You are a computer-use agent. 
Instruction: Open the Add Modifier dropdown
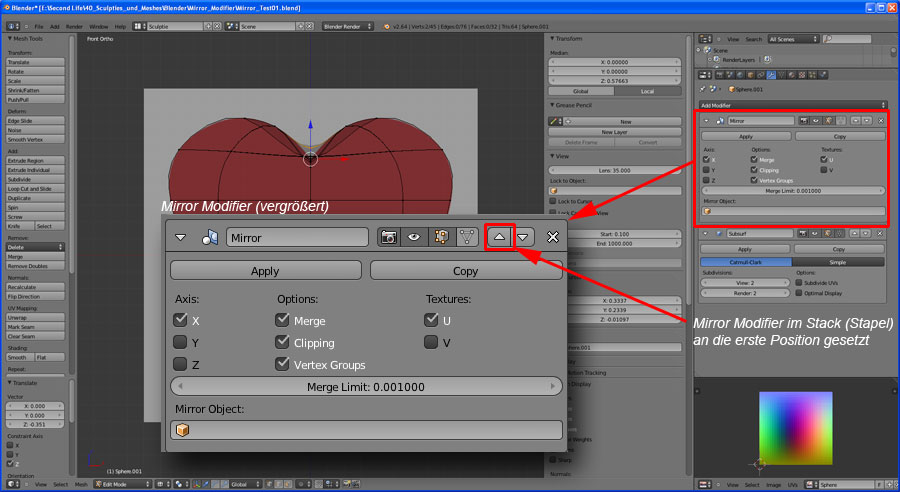point(792,104)
